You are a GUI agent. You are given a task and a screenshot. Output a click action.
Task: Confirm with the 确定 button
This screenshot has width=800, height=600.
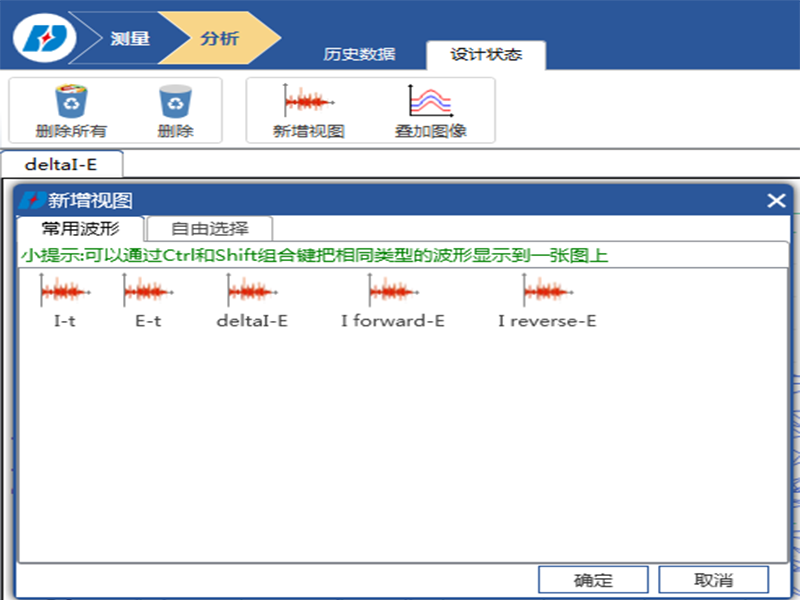point(593,580)
